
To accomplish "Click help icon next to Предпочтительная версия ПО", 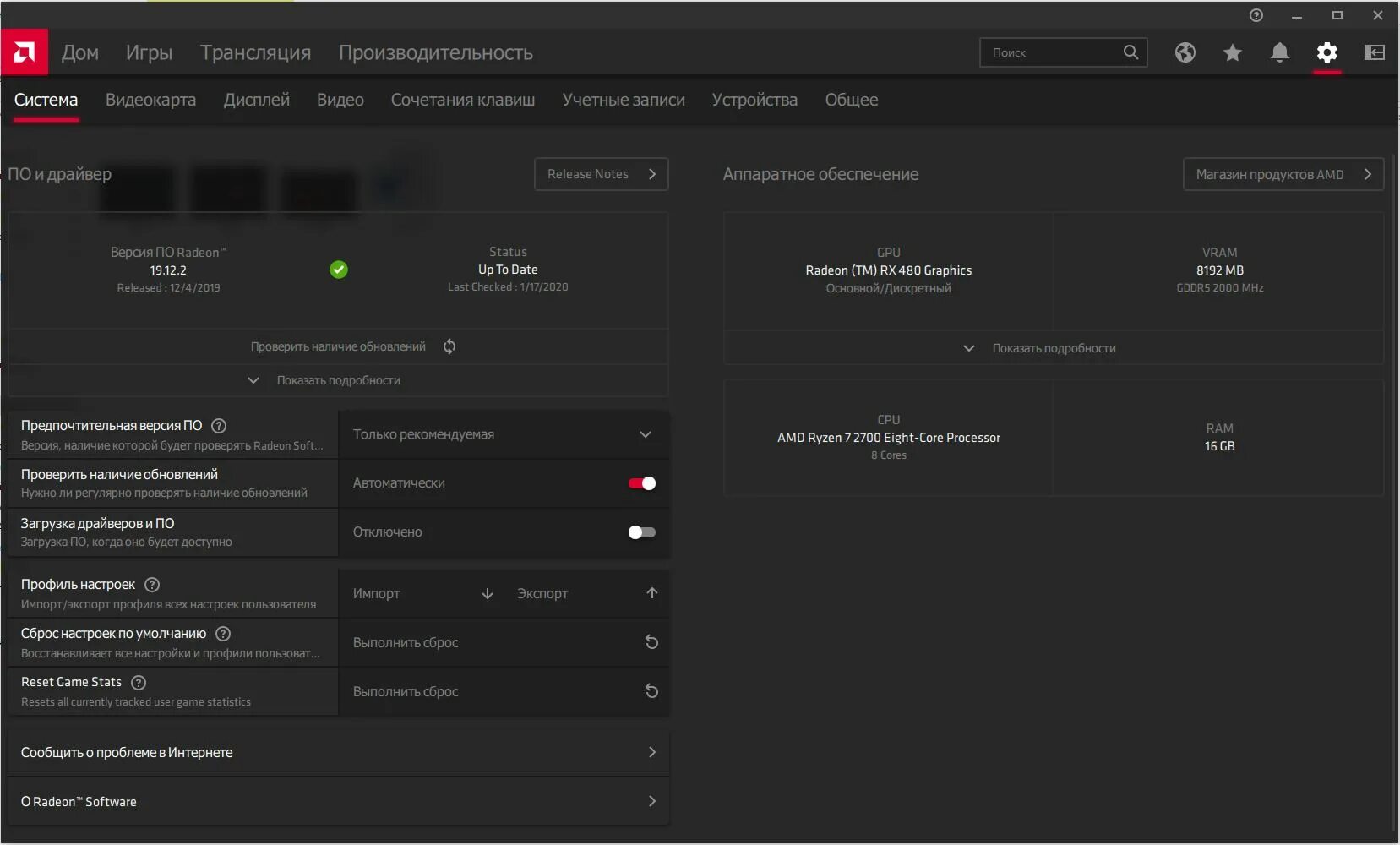I will pos(219,426).
